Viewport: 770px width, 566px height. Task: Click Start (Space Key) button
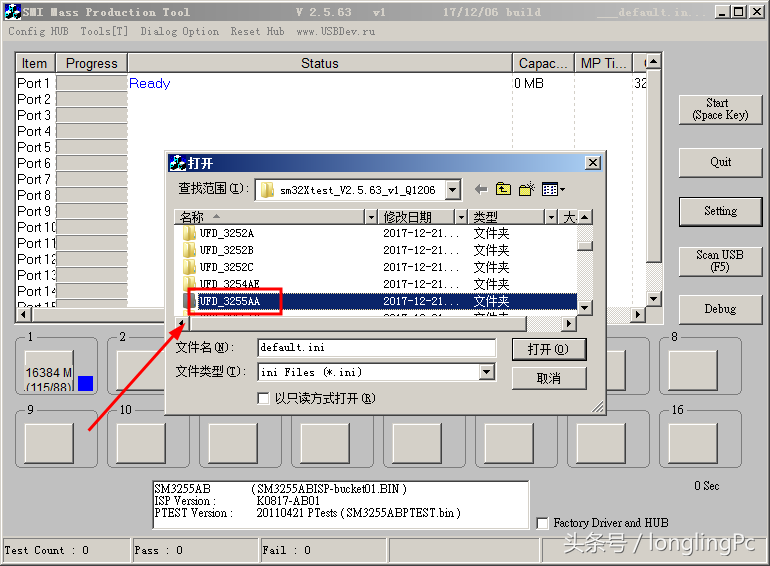coord(720,109)
